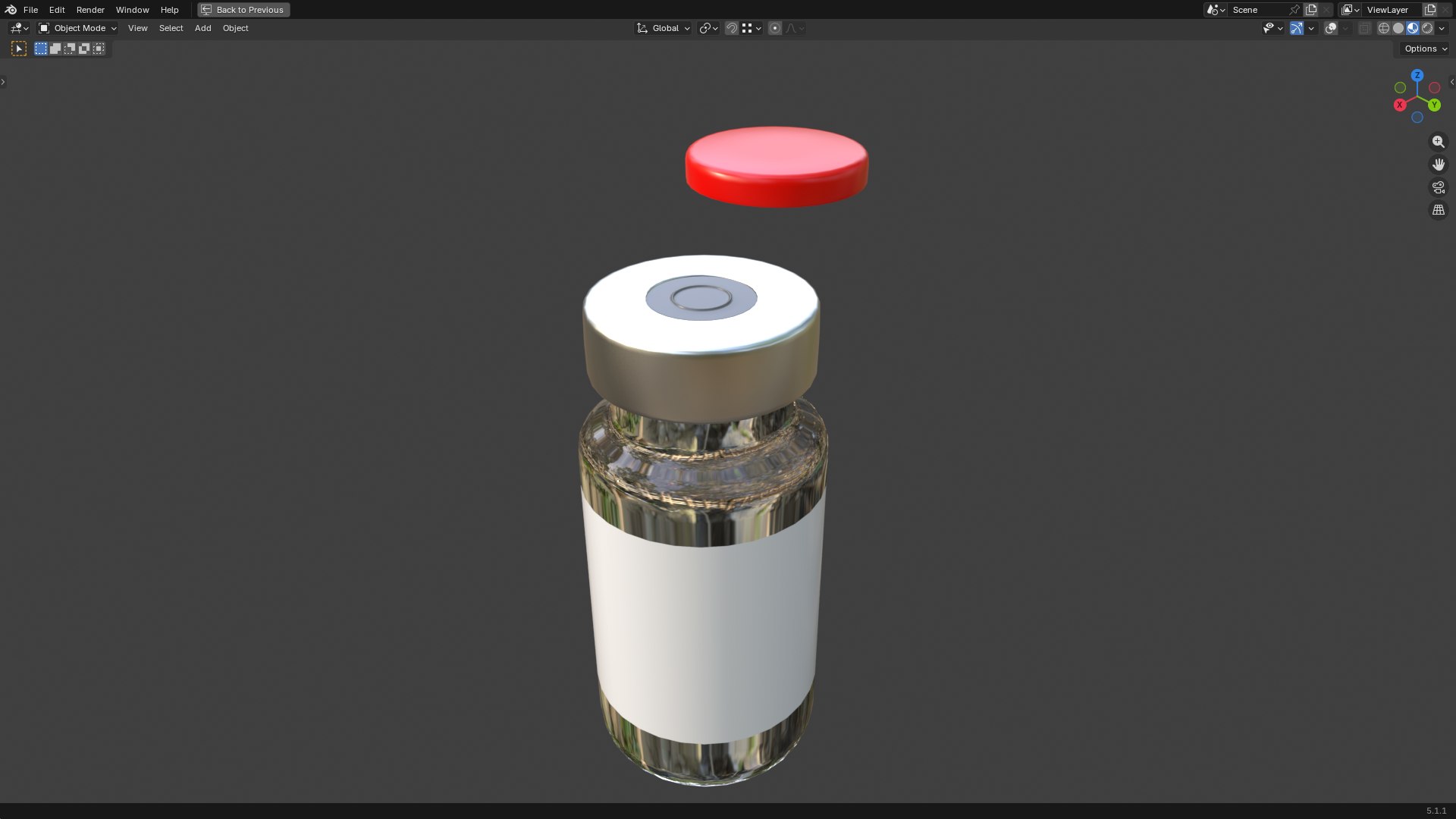Click the negative Z axis gizmo circle
1456x819 pixels.
pyautogui.click(x=1417, y=118)
